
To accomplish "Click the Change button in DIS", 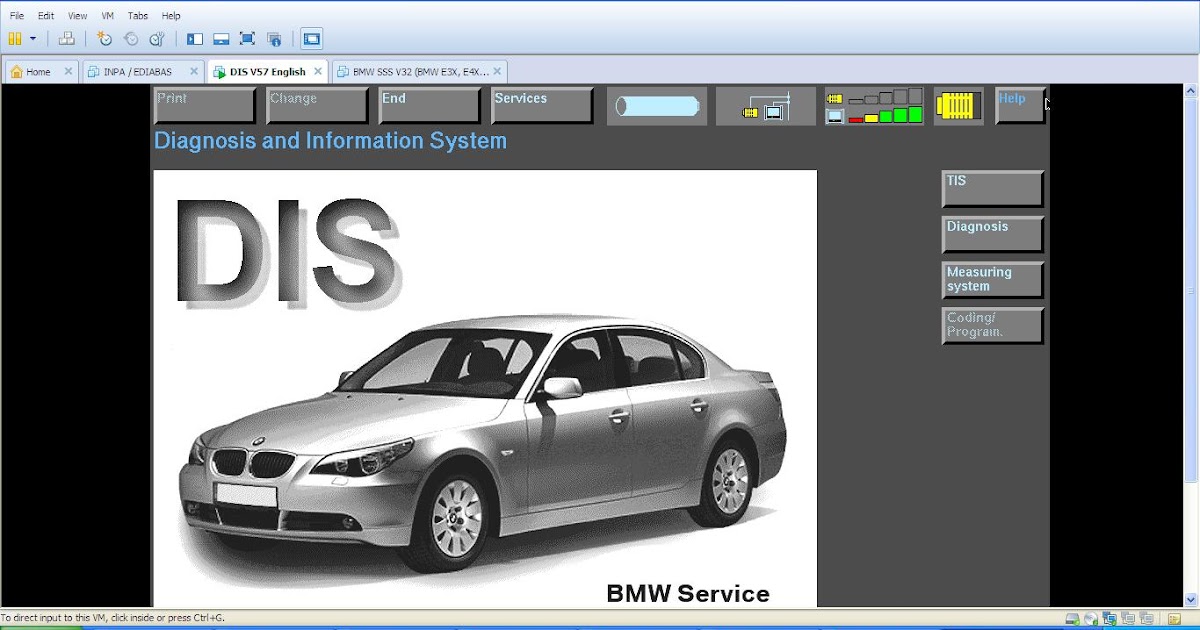I will [318, 106].
